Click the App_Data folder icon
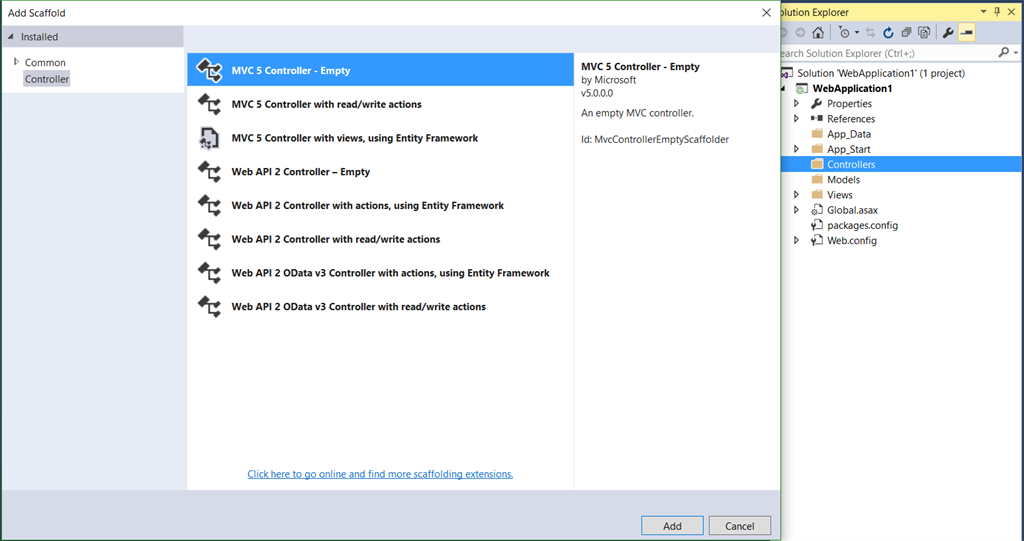The height and width of the screenshot is (541, 1024). tap(817, 133)
